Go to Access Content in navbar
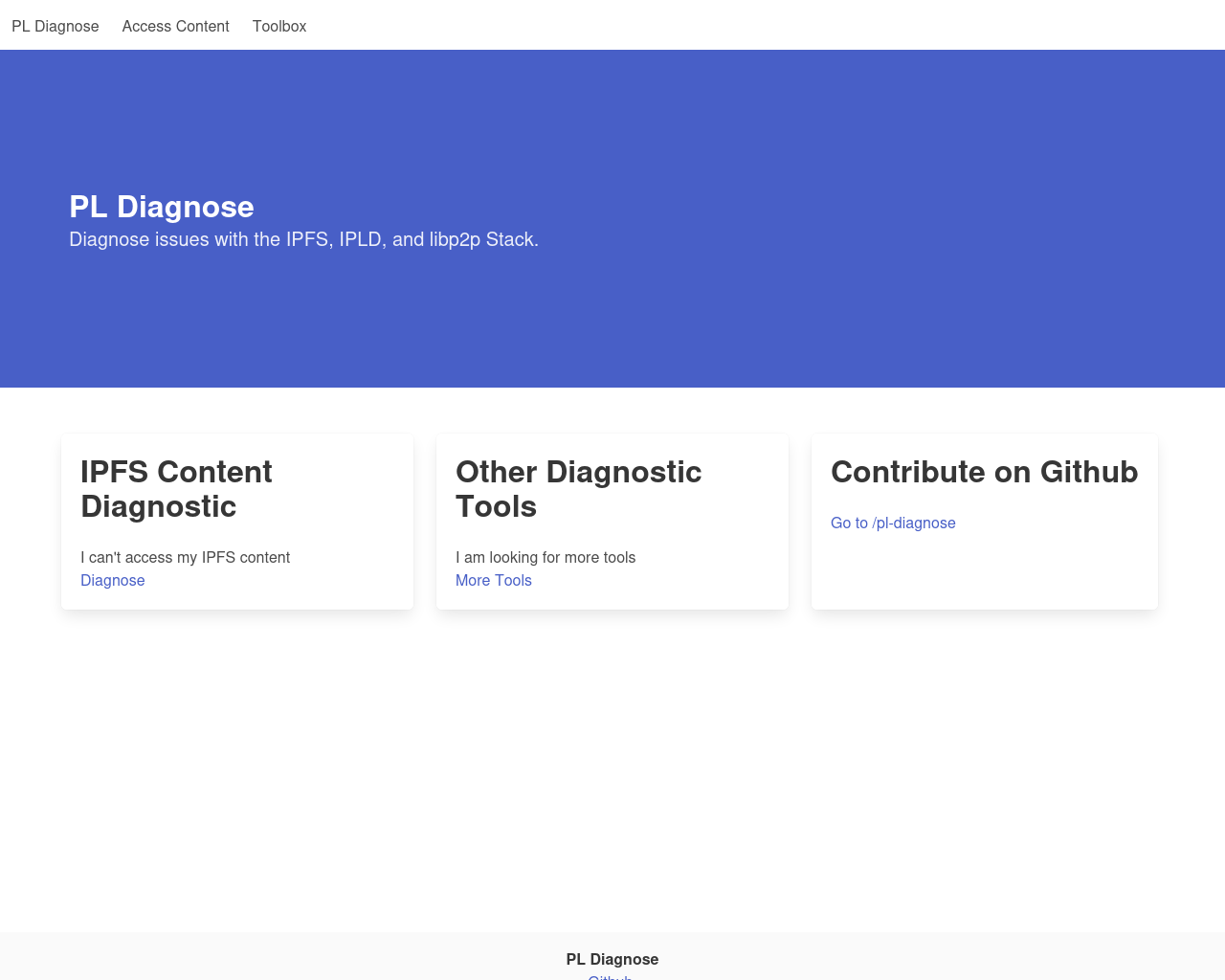This screenshot has height=980, width=1225. click(x=176, y=26)
